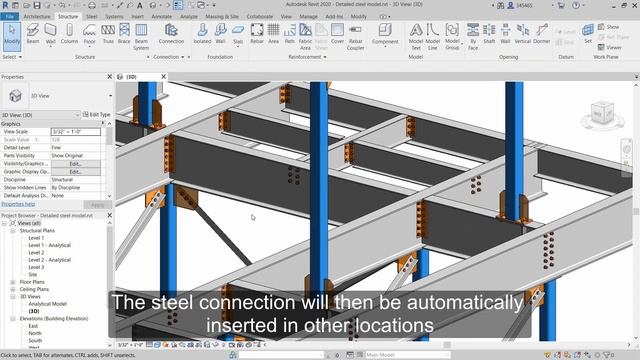Select the Modify tool
Viewport: 640px width, 360px height.
(x=12, y=36)
